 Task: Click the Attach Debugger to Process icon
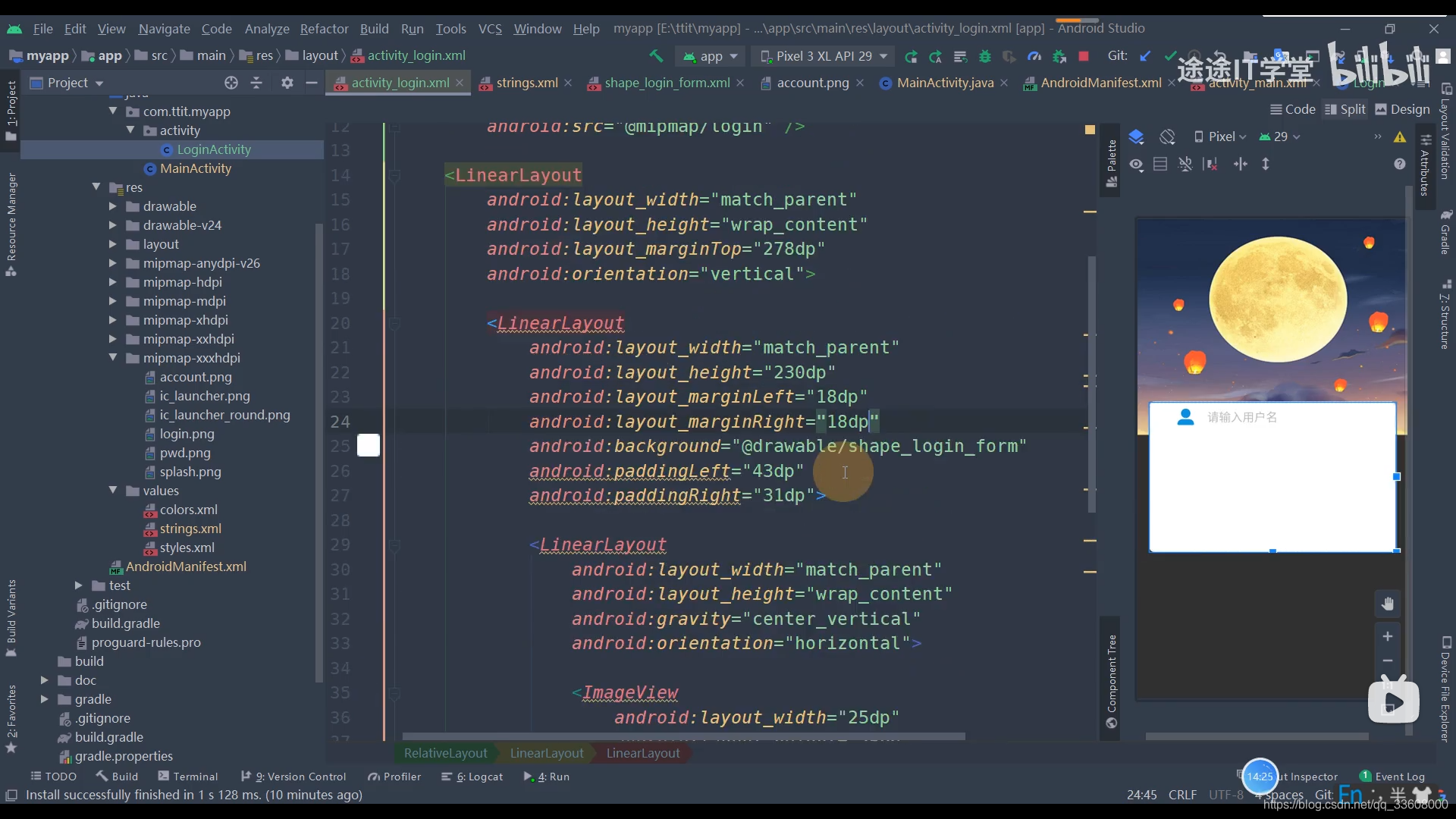coord(1059,56)
